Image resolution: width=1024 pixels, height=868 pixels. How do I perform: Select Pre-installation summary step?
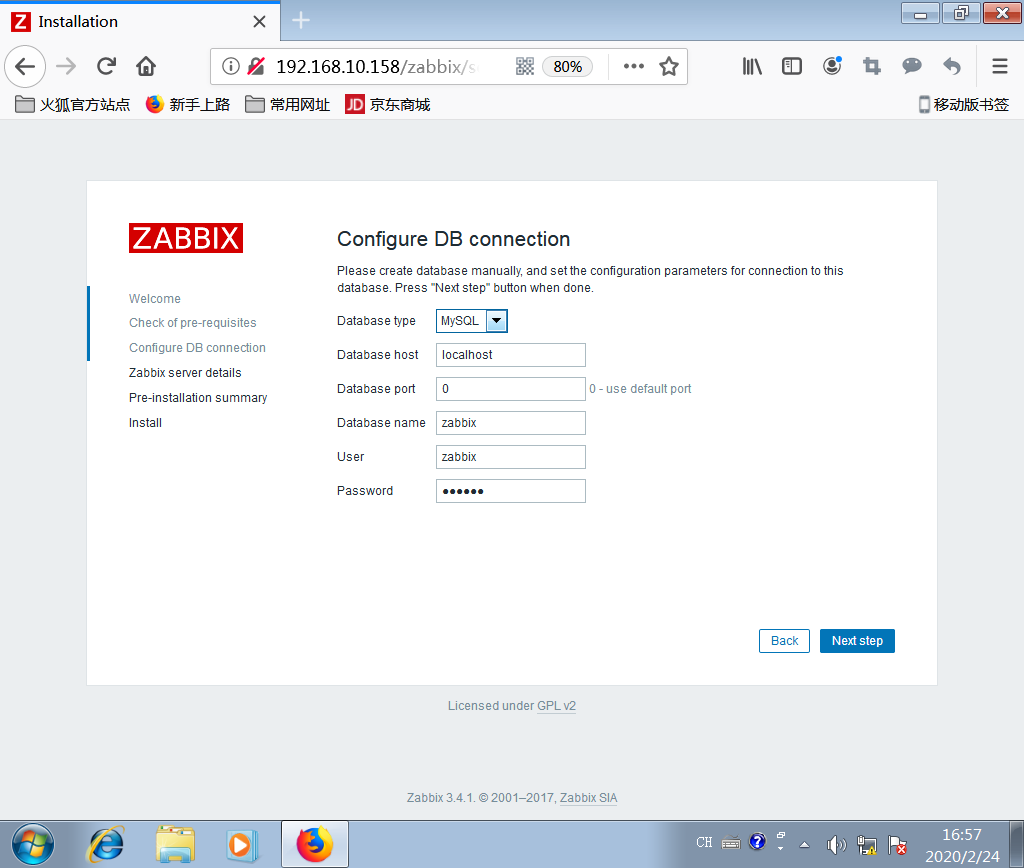click(x=198, y=398)
